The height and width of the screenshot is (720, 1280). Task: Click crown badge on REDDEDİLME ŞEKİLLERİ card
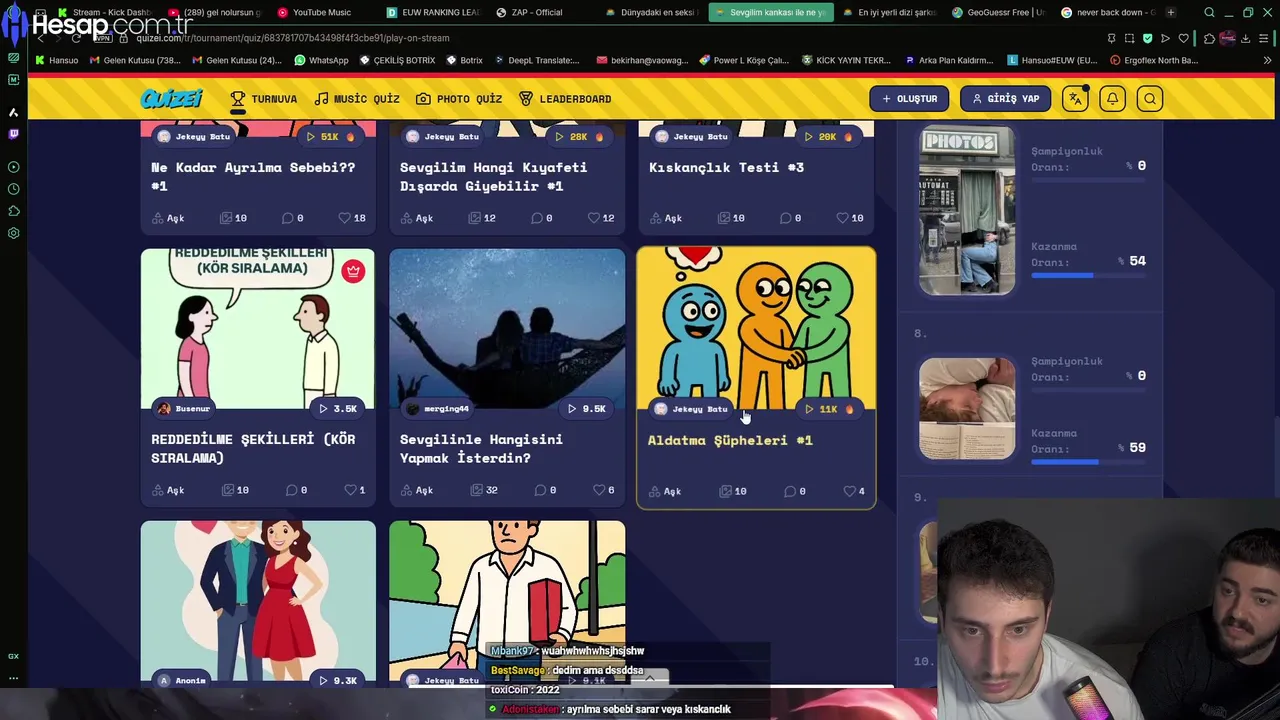tap(353, 271)
